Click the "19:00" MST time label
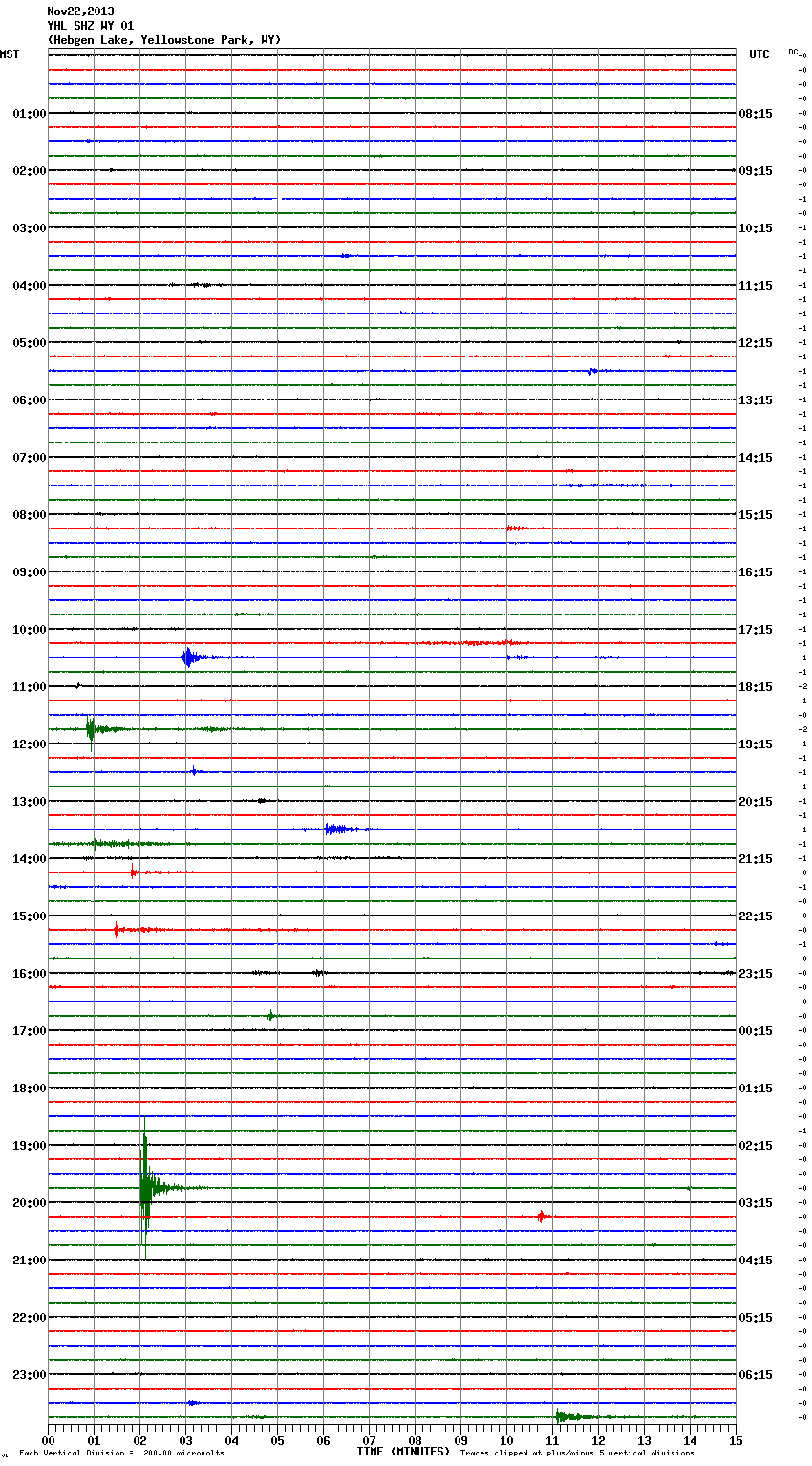This screenshot has height=1466, width=812. click(x=29, y=1145)
